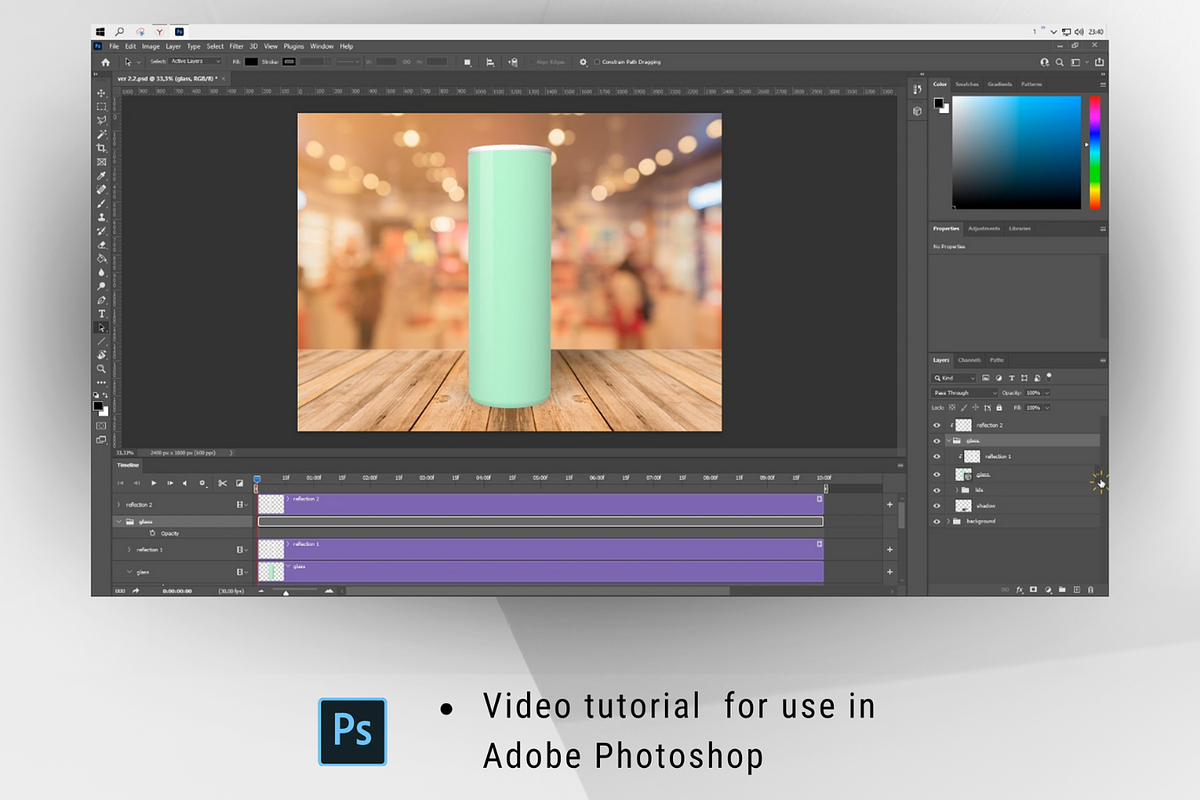
Task: Click the timeline playhead marker
Action: pyautogui.click(x=257, y=479)
